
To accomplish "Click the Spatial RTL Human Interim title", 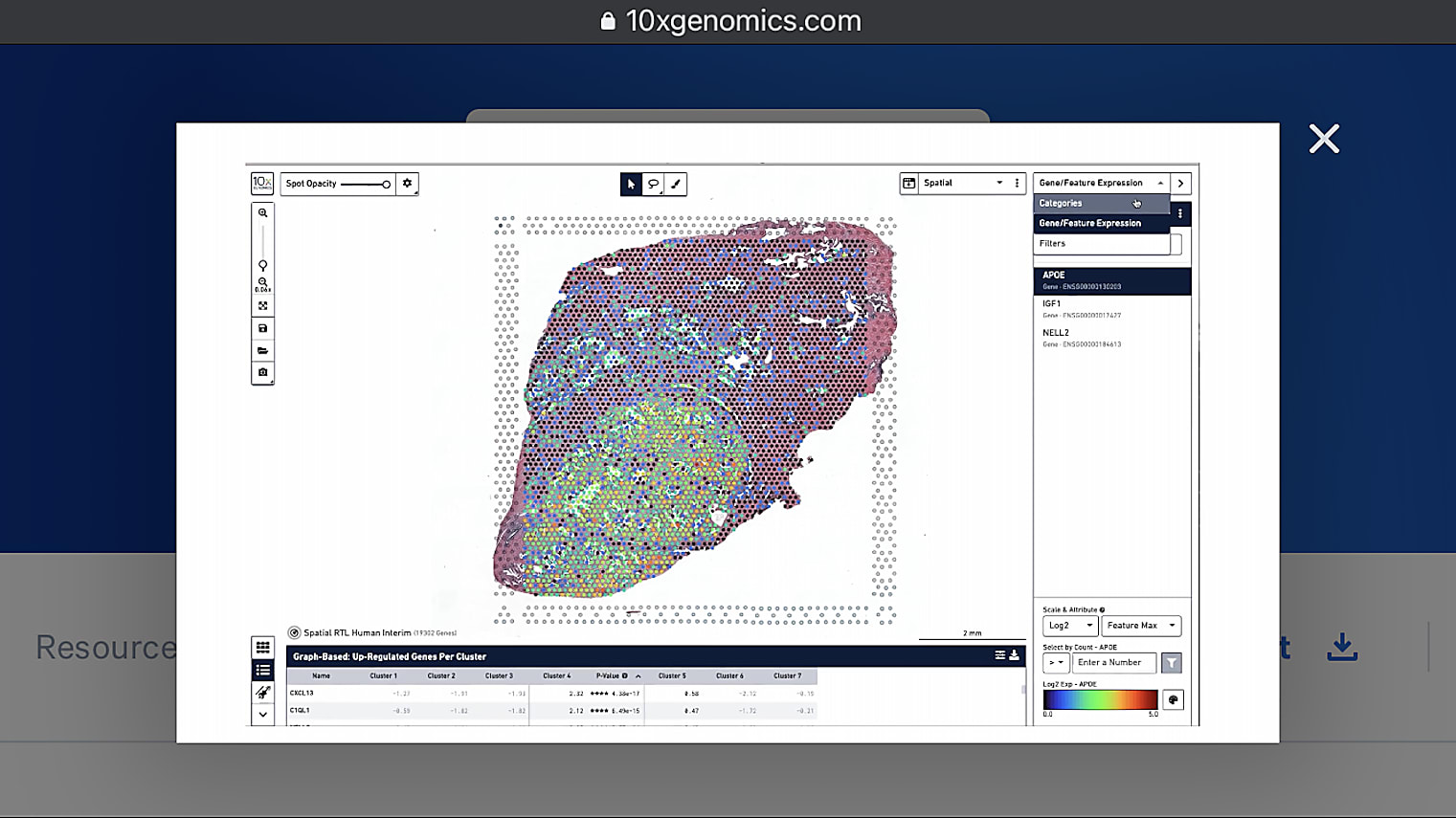I will [x=357, y=632].
